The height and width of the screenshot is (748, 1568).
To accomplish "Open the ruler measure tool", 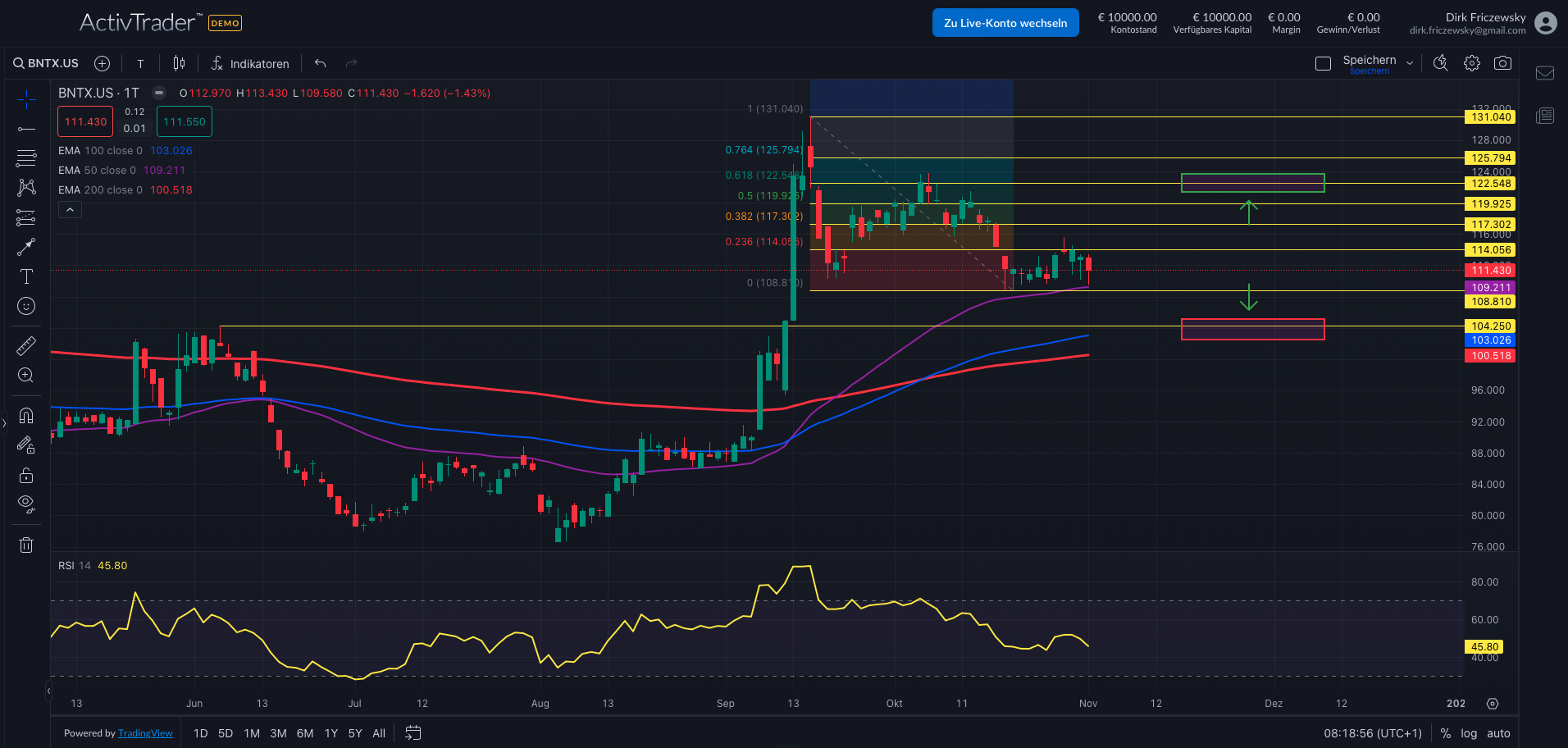I will pyautogui.click(x=26, y=346).
